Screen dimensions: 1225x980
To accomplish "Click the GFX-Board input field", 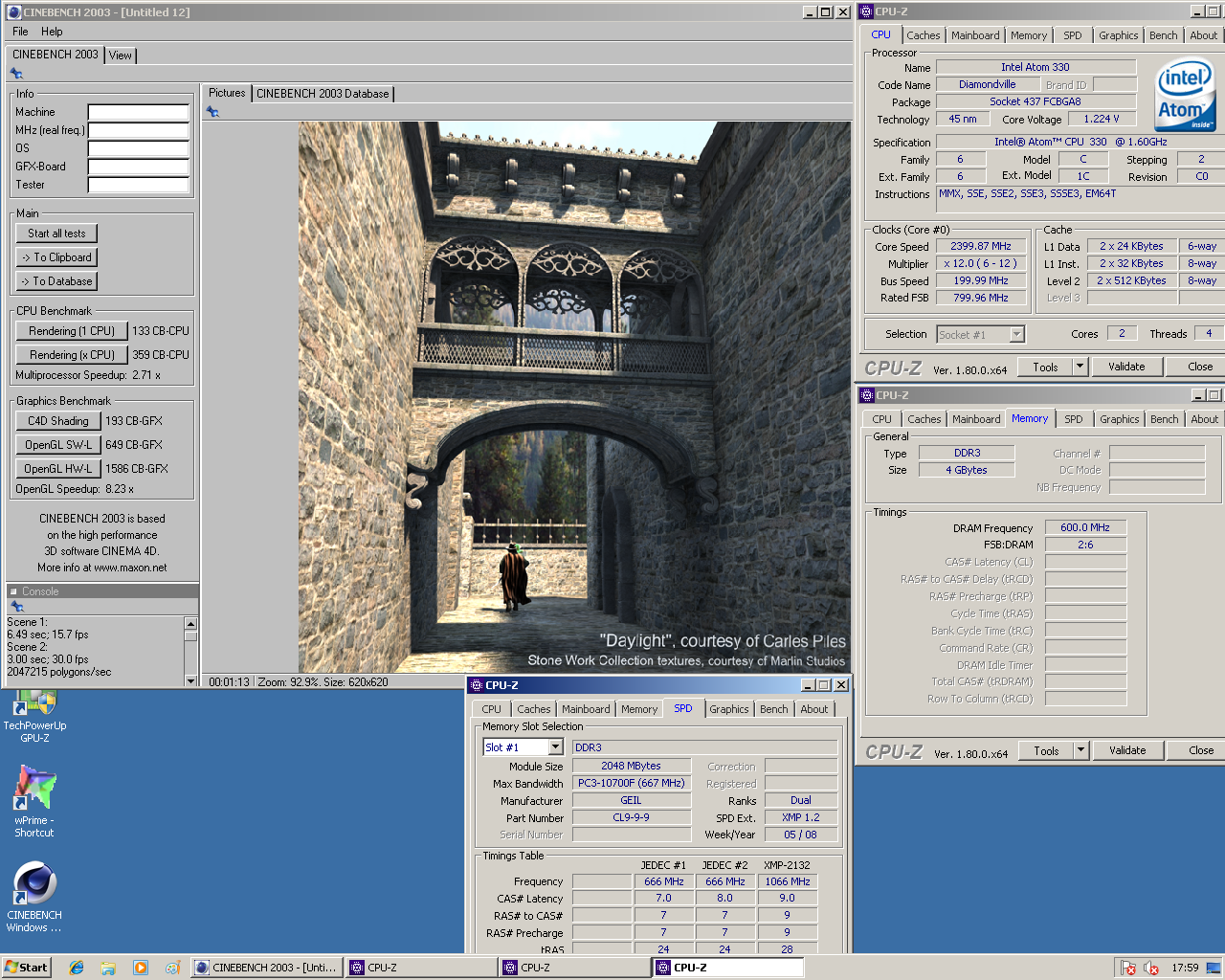I will pyautogui.click(x=139, y=167).
